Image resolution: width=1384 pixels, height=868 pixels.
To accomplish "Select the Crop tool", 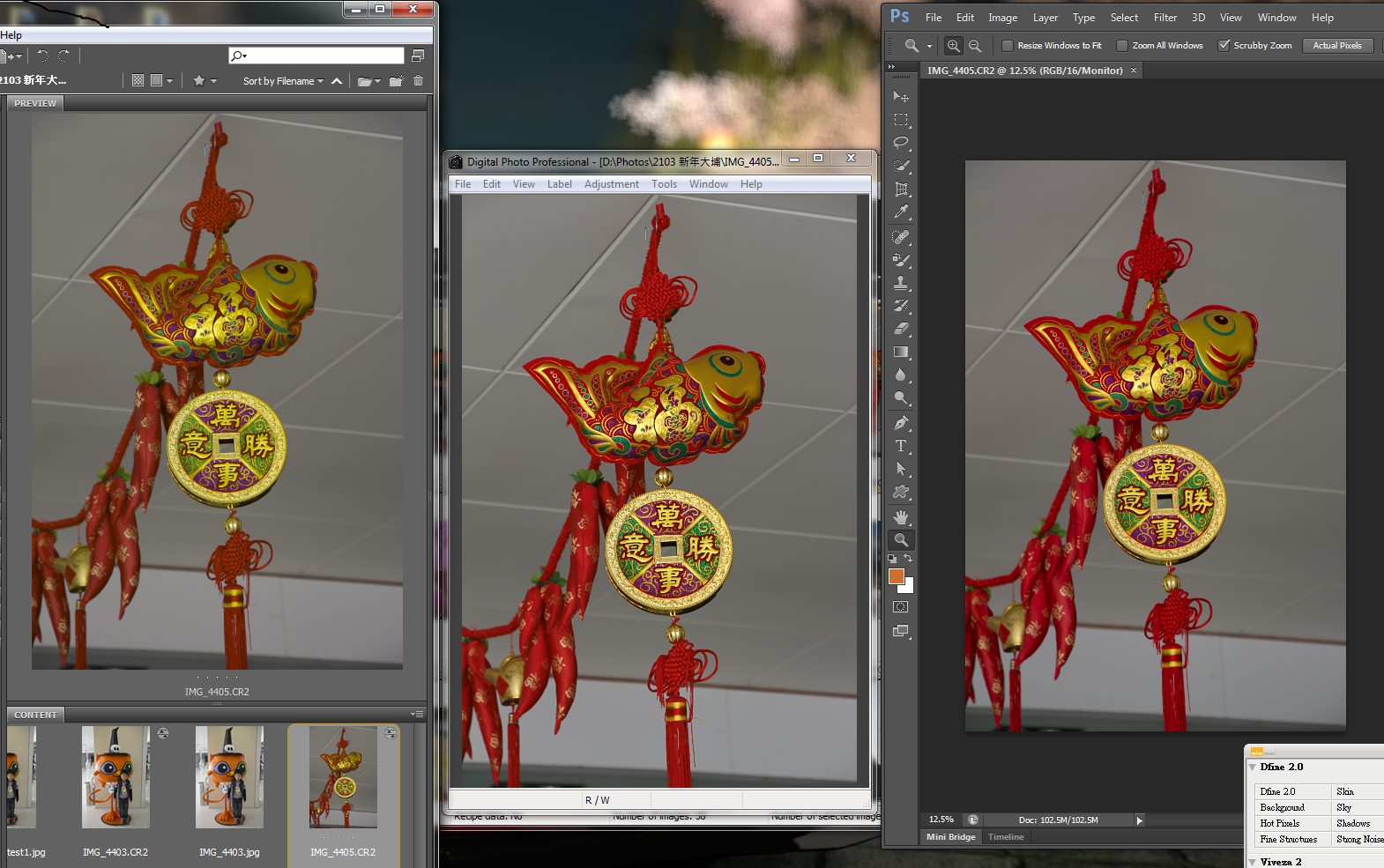I will click(901, 189).
